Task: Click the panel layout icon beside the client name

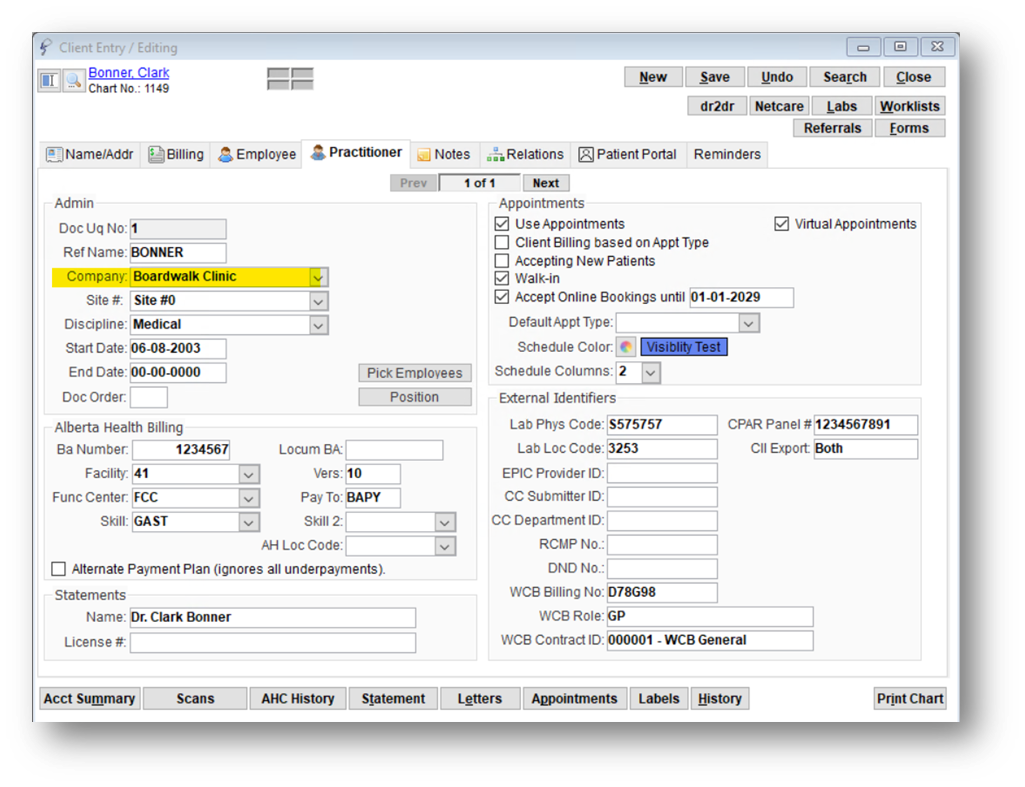Action: tap(49, 80)
